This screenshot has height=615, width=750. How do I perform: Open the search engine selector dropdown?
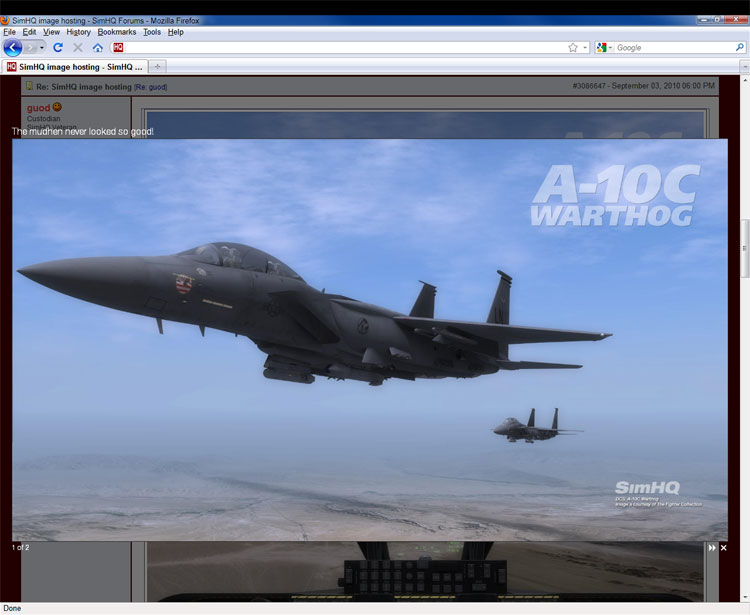click(605, 47)
